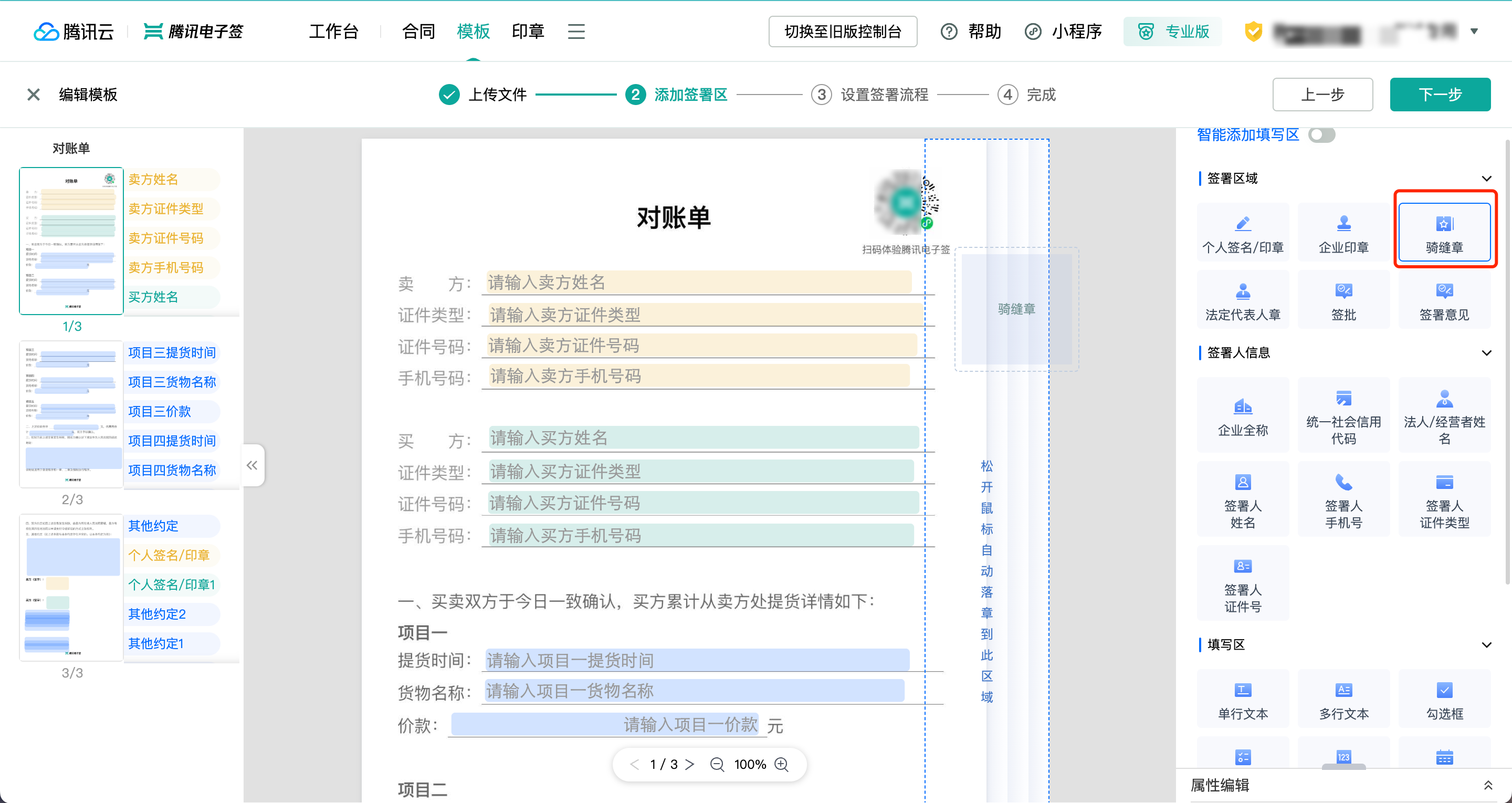
Task: Select the 骑缝章 seal tool
Action: (x=1444, y=232)
